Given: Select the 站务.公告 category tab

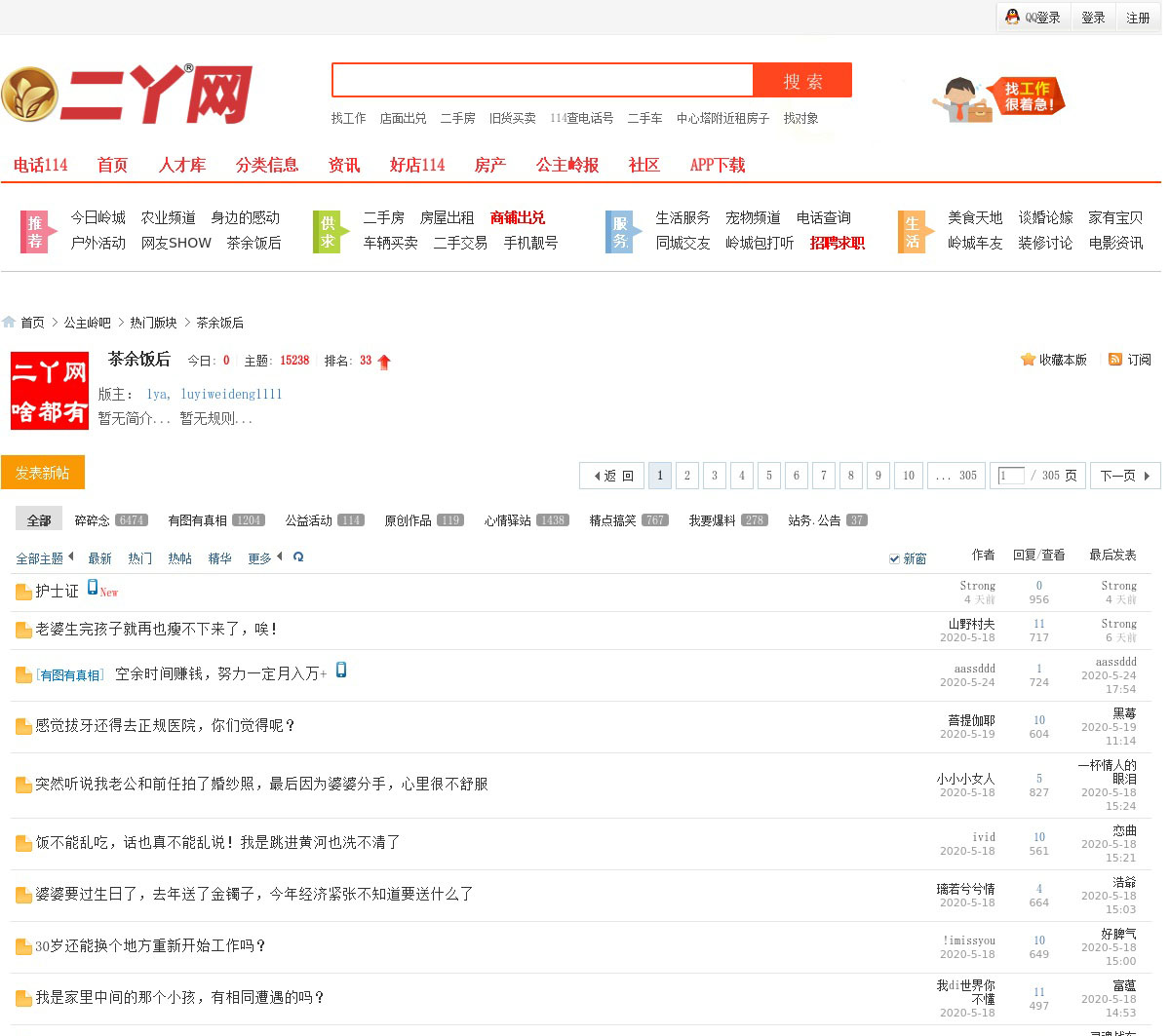Looking at the screenshot, I should (828, 520).
